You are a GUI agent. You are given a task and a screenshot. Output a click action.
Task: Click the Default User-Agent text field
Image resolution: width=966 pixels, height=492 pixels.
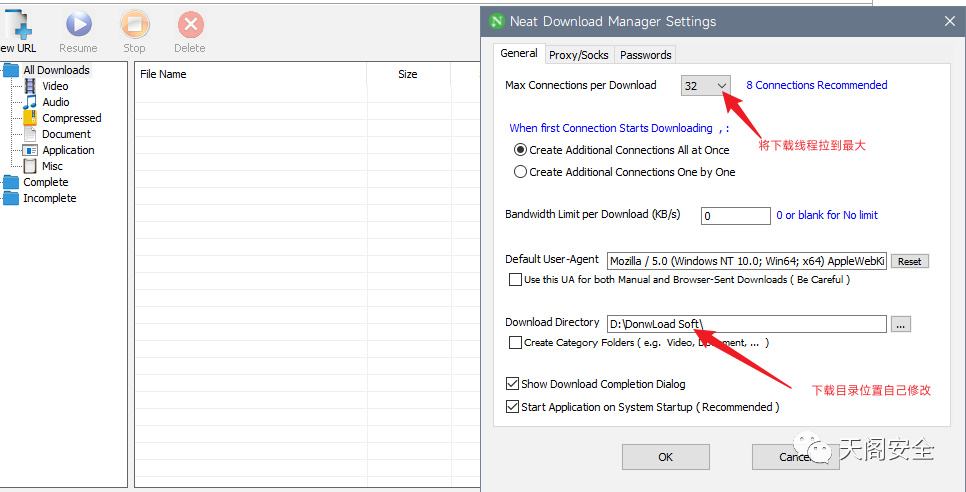(747, 261)
